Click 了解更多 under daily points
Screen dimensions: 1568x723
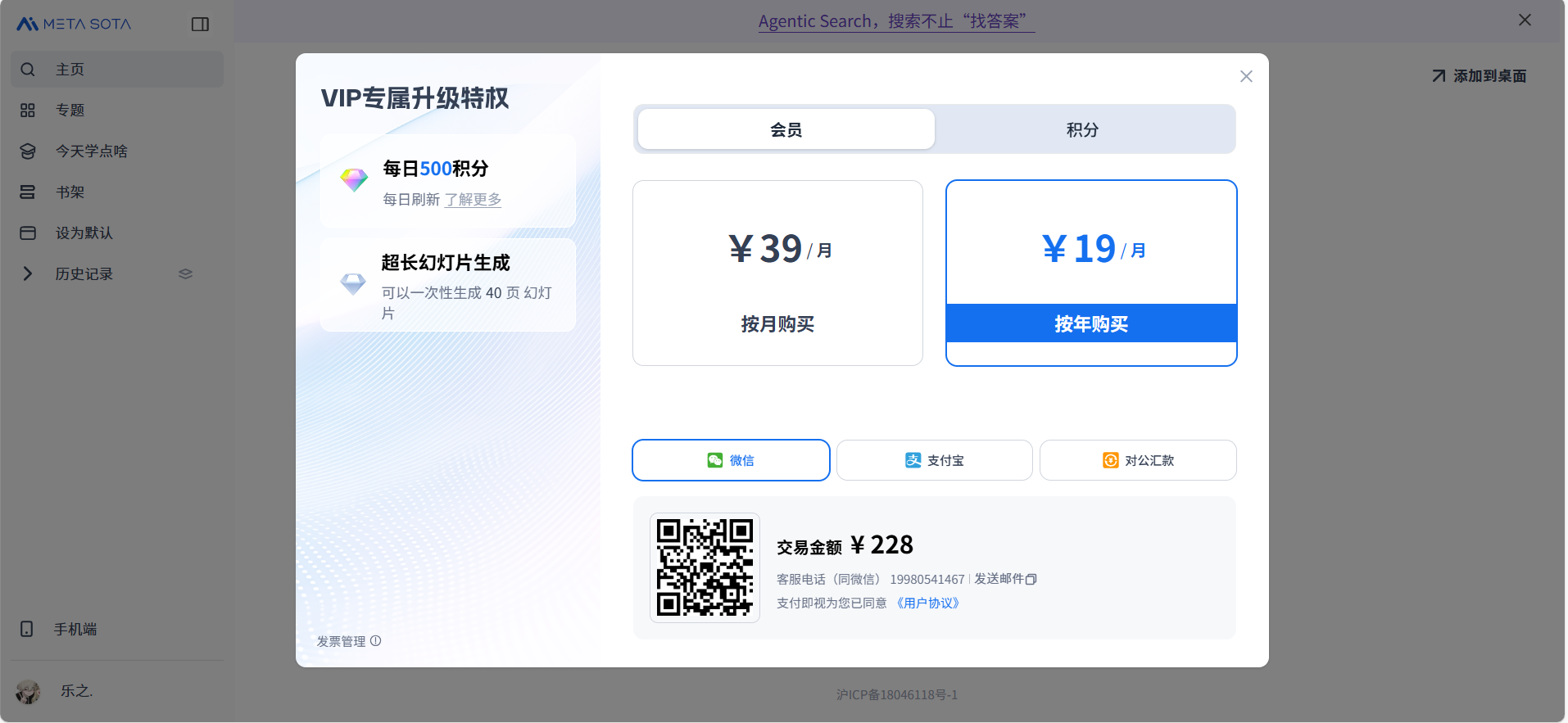point(473,199)
